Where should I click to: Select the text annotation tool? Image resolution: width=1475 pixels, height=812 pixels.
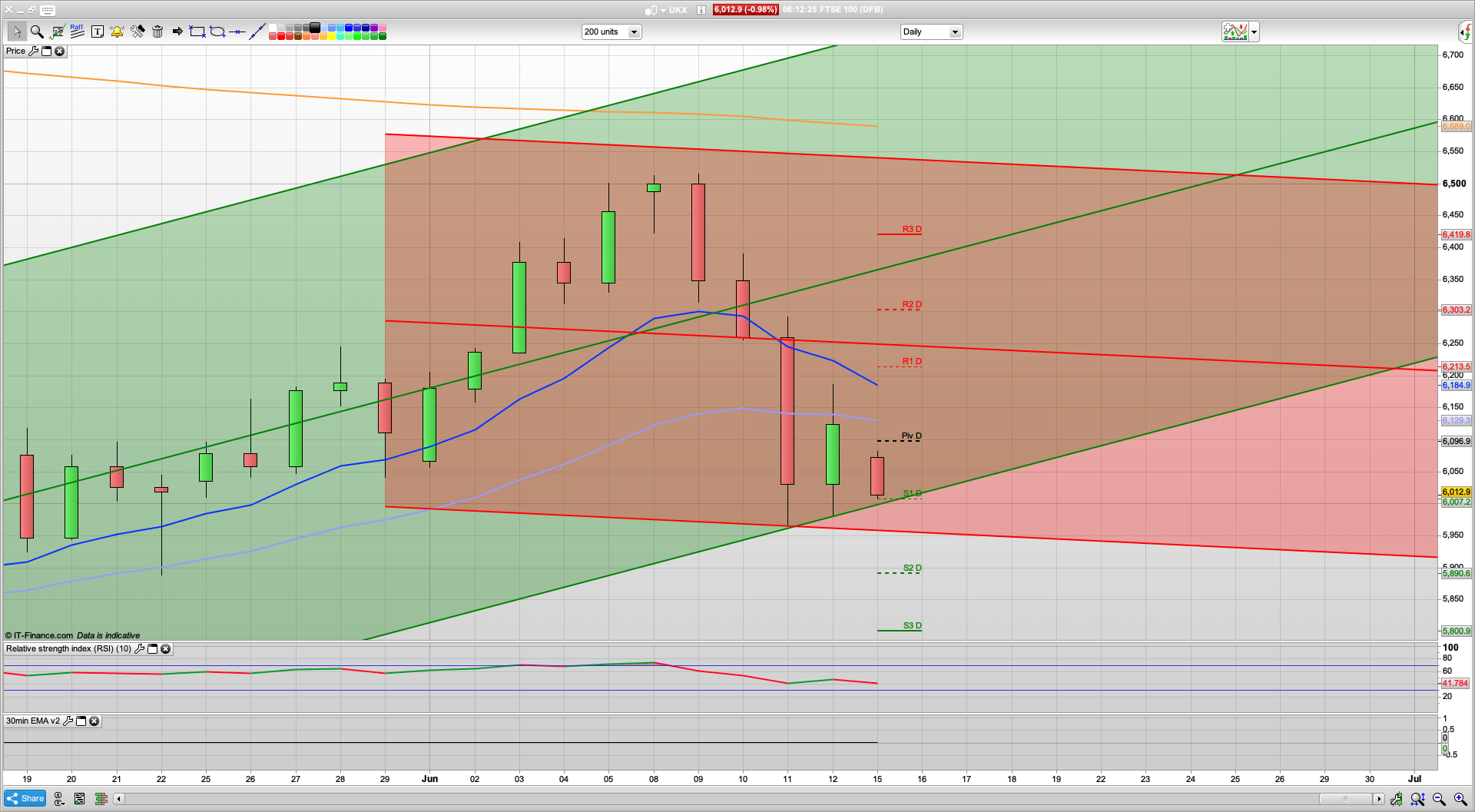pyautogui.click(x=98, y=31)
